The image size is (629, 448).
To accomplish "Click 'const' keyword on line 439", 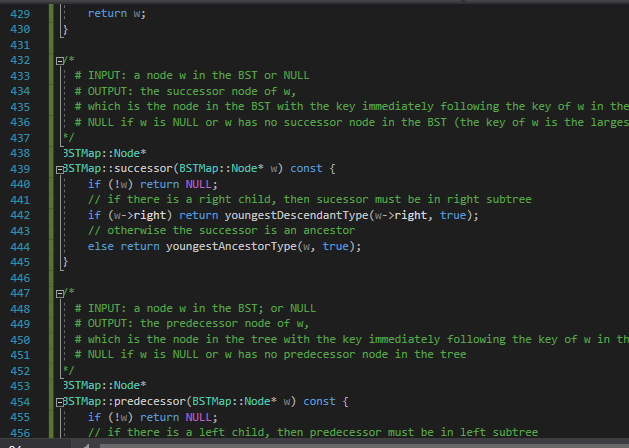I will [x=306, y=168].
